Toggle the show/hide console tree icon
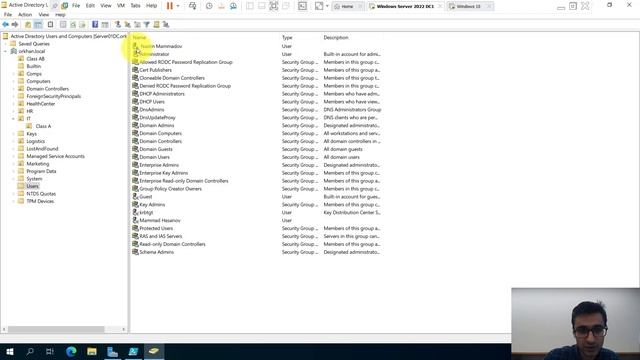This screenshot has height=360, width=640. coord(38,24)
